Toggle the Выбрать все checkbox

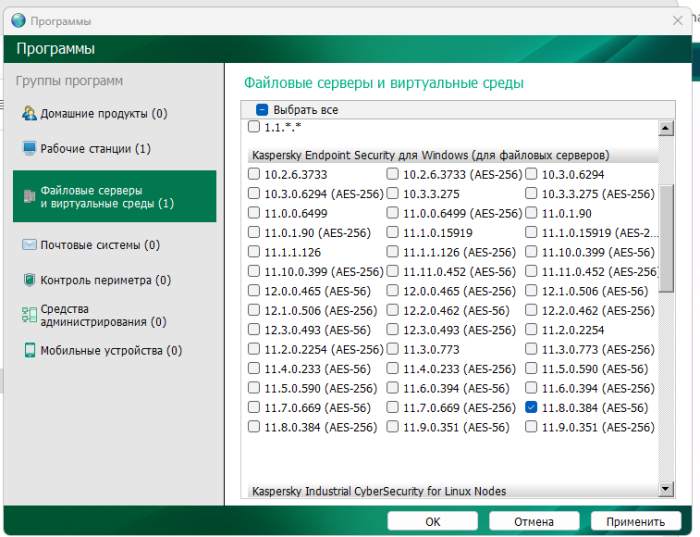(262, 110)
